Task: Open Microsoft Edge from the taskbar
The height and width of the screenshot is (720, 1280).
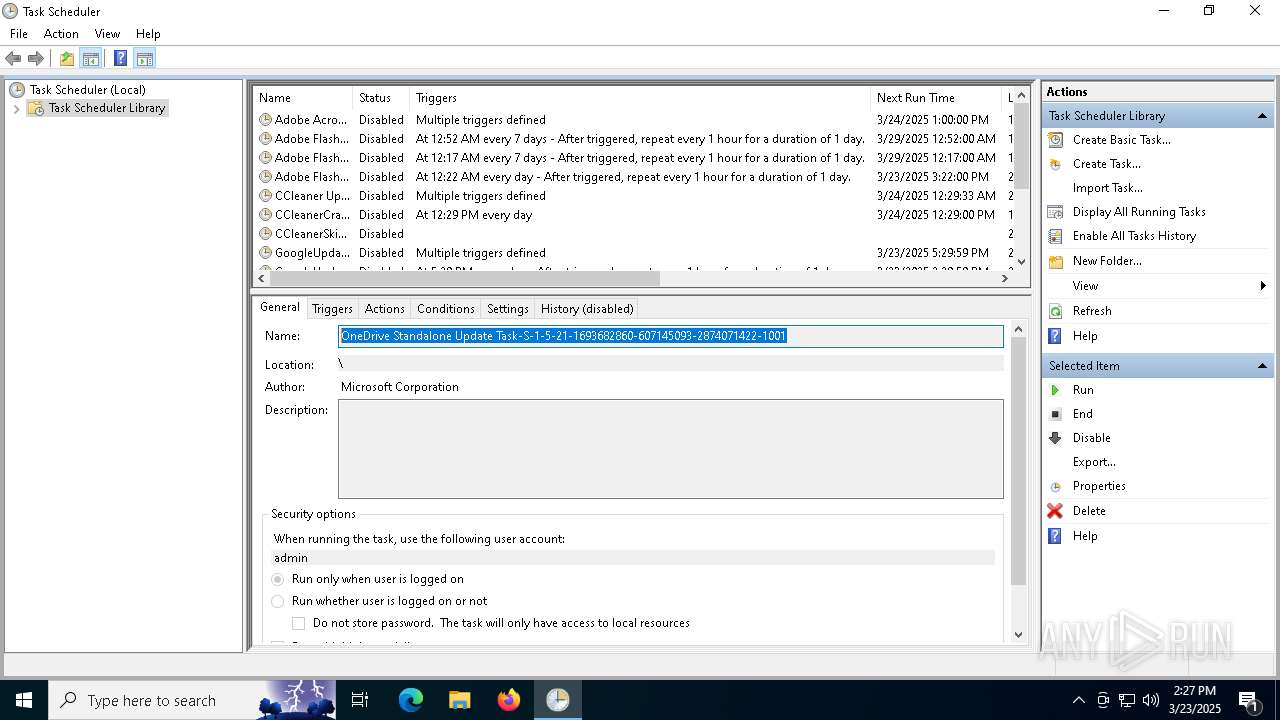Action: coord(411,700)
